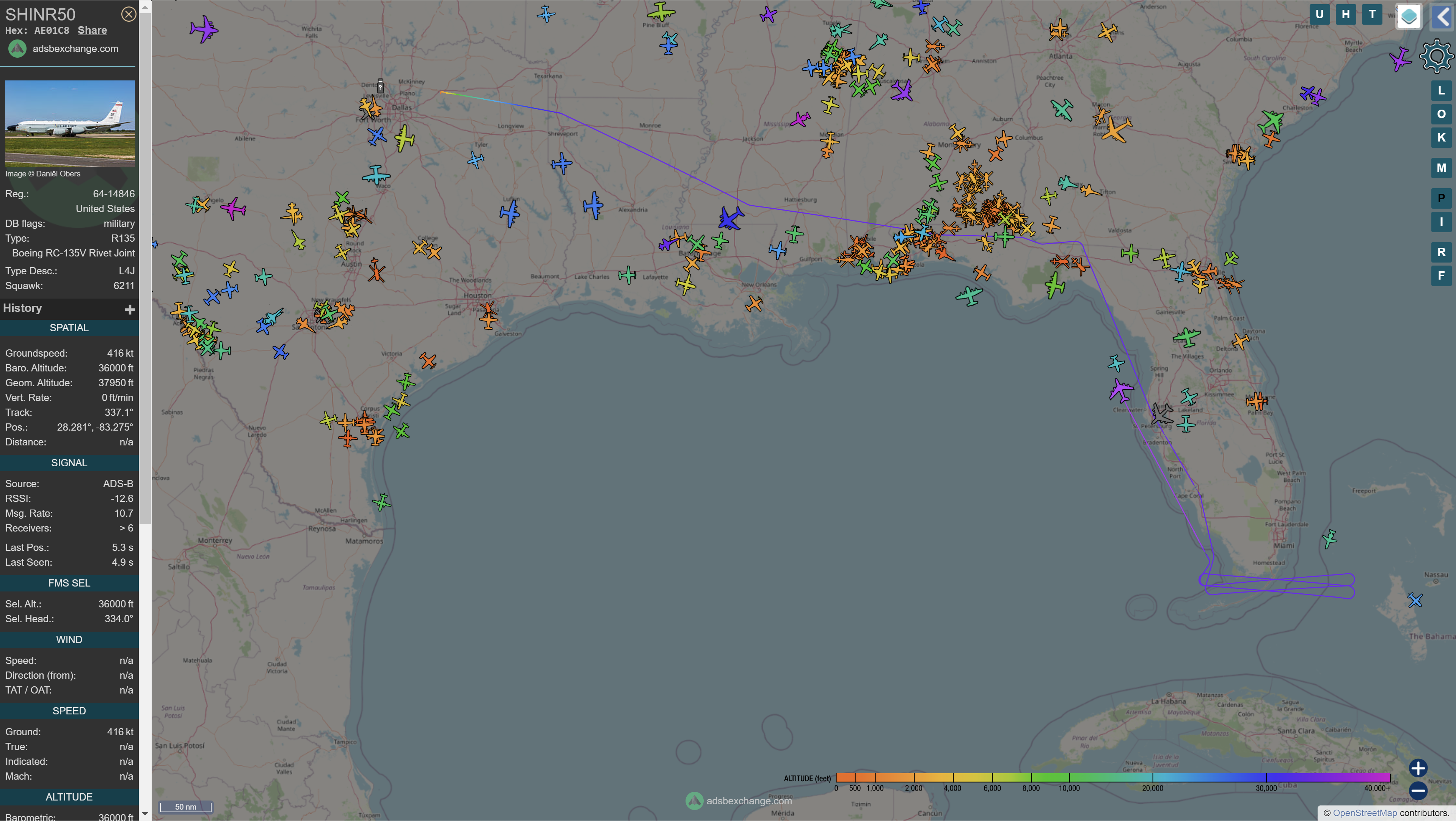Select the balloon icon near Denton
The width and height of the screenshot is (1456, 821).
click(380, 86)
